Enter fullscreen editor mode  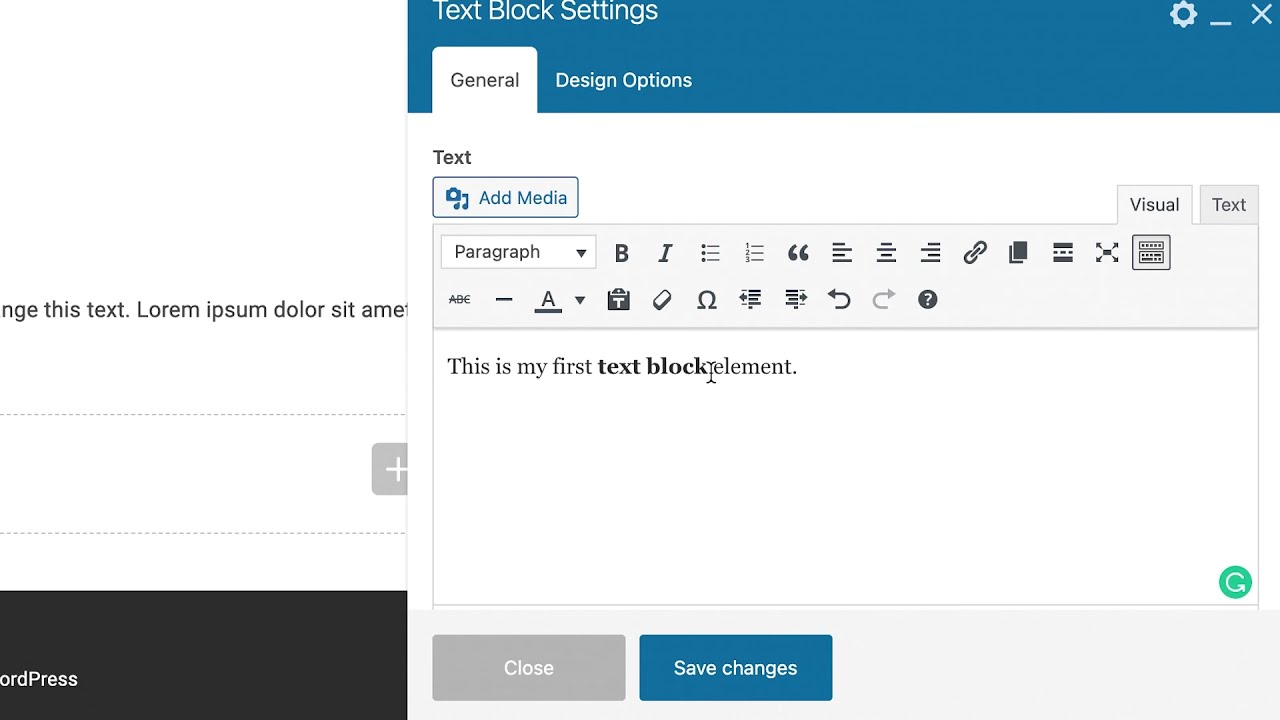(x=1107, y=253)
